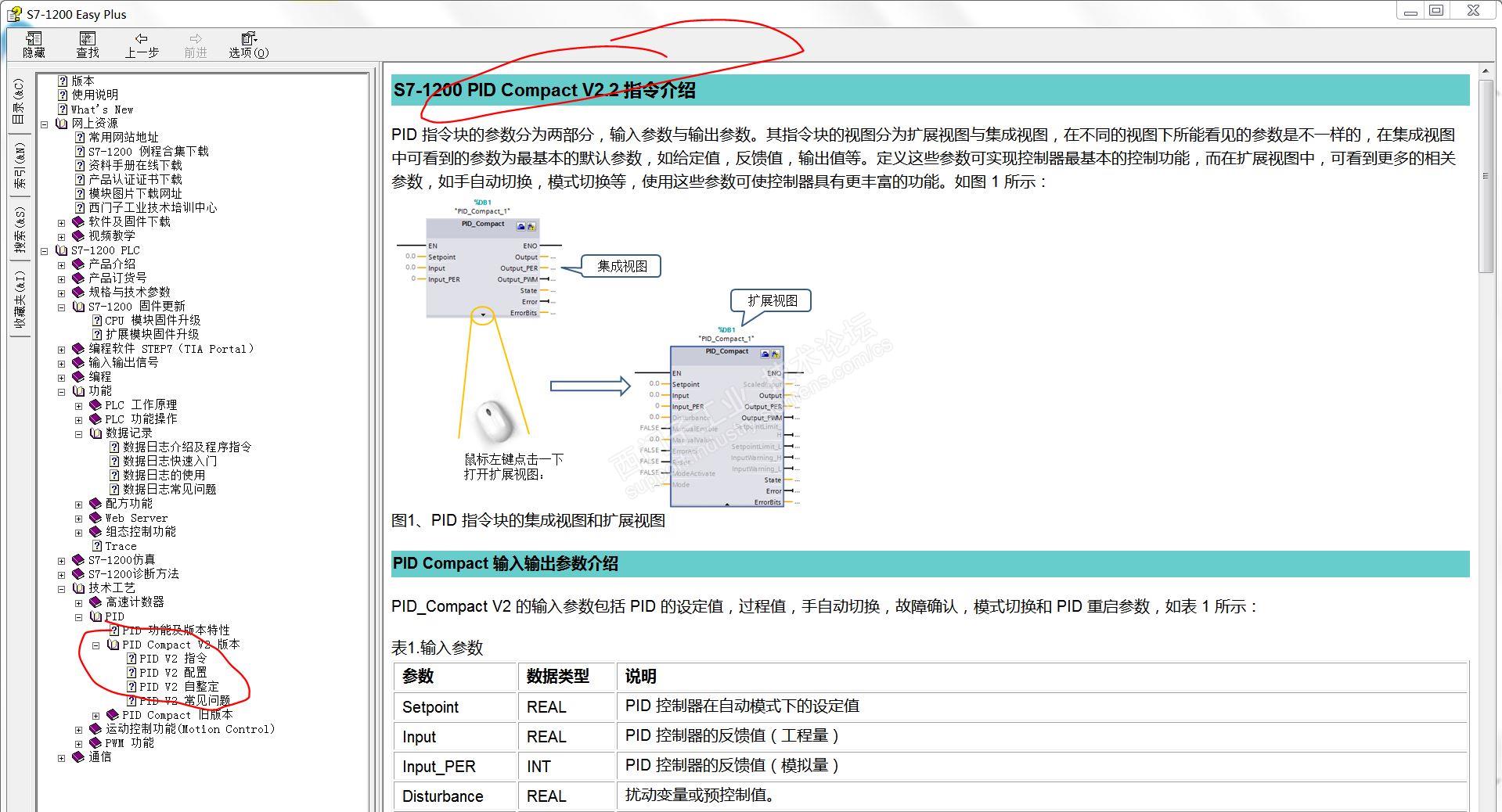1502x812 pixels.
Task: Expand the 输入输出信号 tree node
Action: click(x=62, y=363)
